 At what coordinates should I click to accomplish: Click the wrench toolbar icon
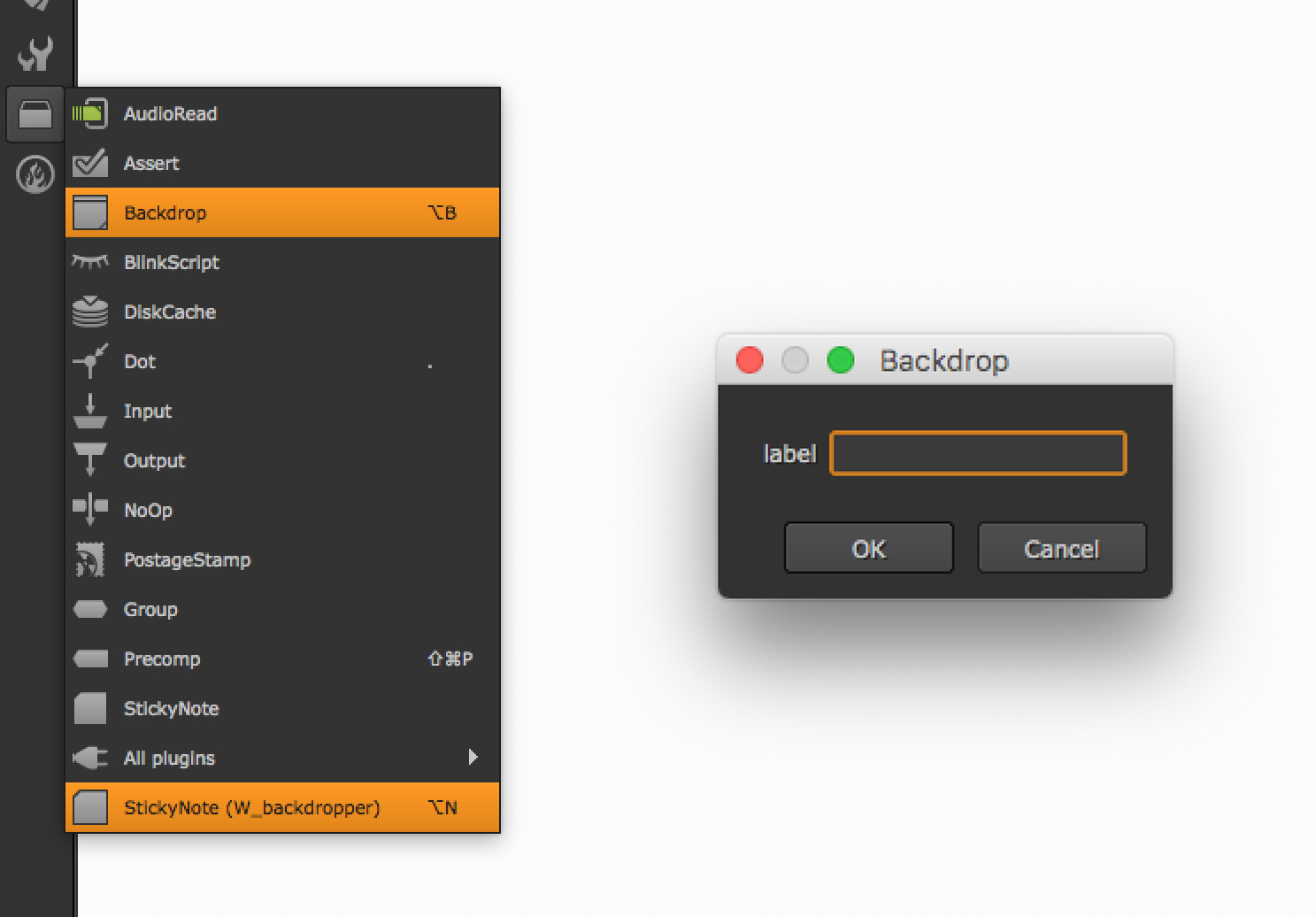click(35, 53)
